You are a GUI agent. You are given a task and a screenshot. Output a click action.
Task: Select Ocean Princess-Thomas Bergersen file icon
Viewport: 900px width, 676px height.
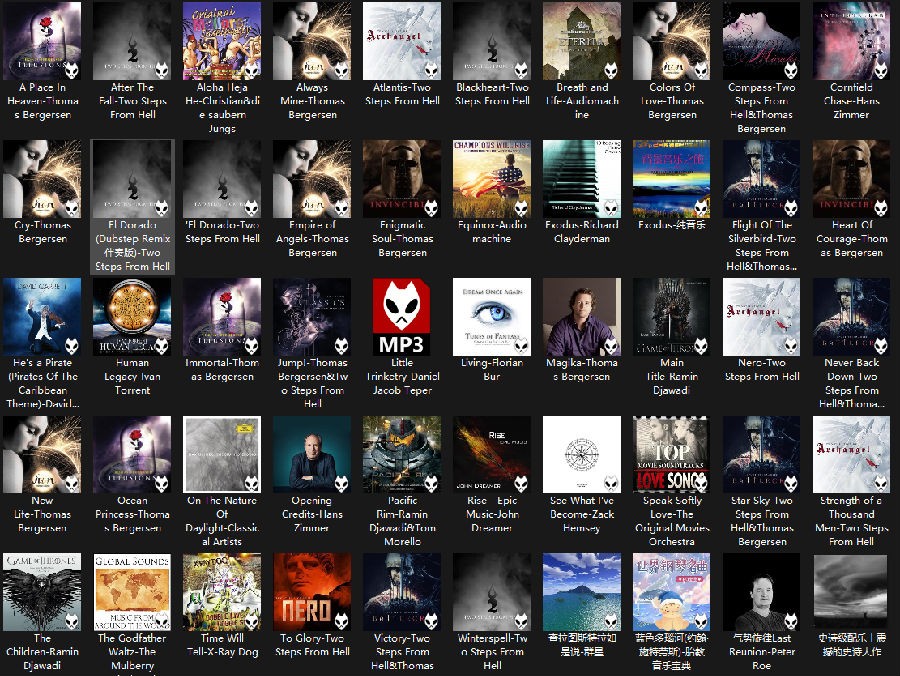click(132, 454)
